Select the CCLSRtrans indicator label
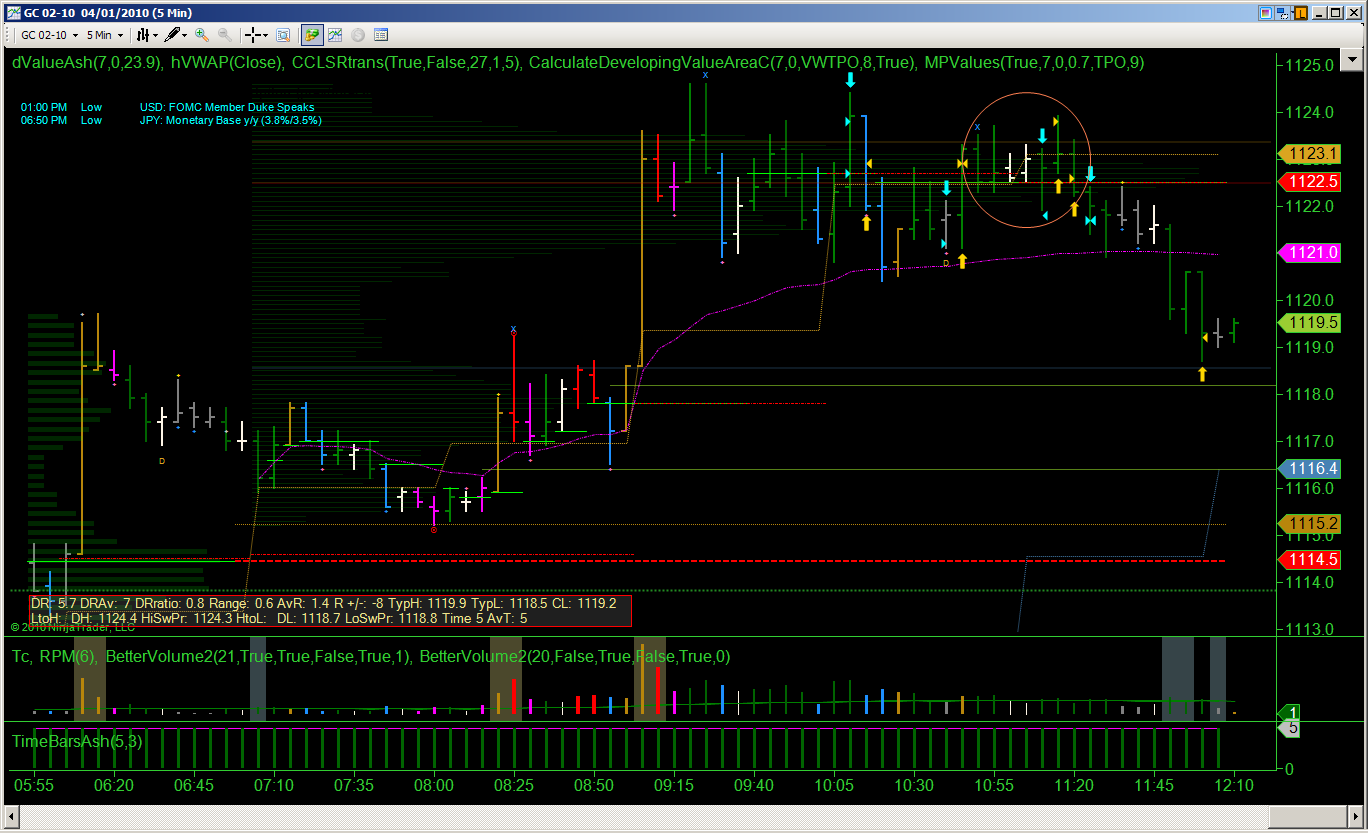1368x833 pixels. tap(405, 62)
